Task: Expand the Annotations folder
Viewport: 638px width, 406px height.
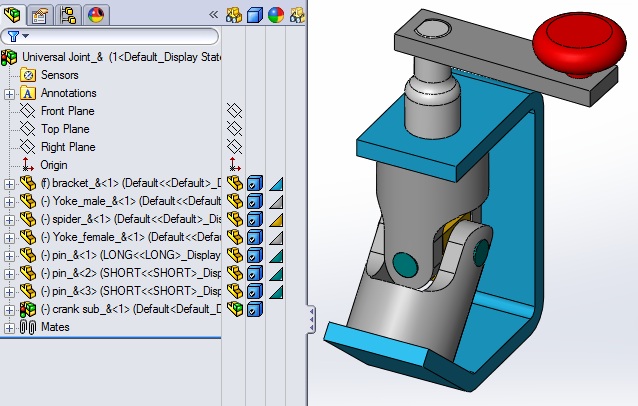Action: pos(10,93)
